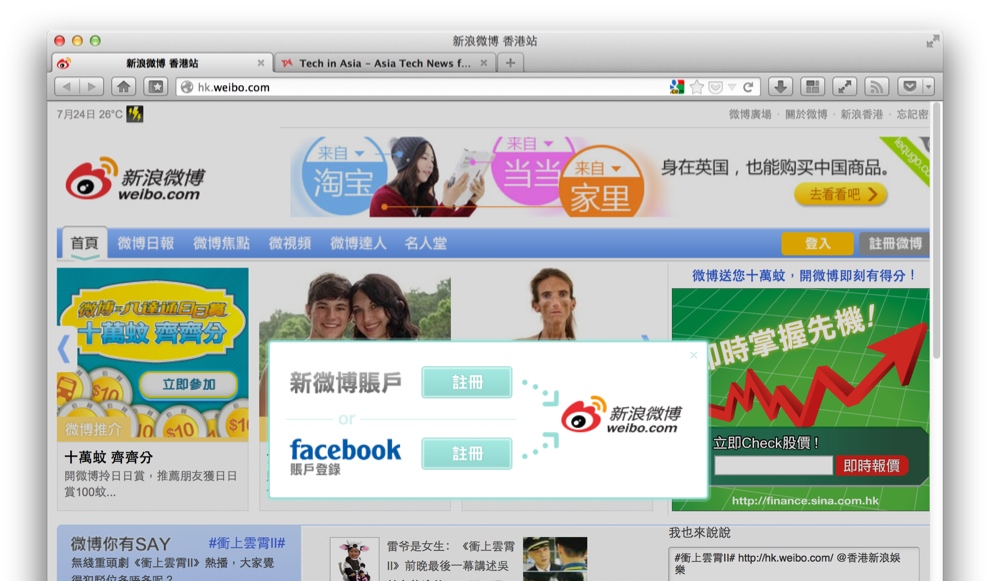Viewport: 994px width, 581px height.
Task: Expand the address bar history dropdown arrow
Action: pyautogui.click(x=732, y=87)
